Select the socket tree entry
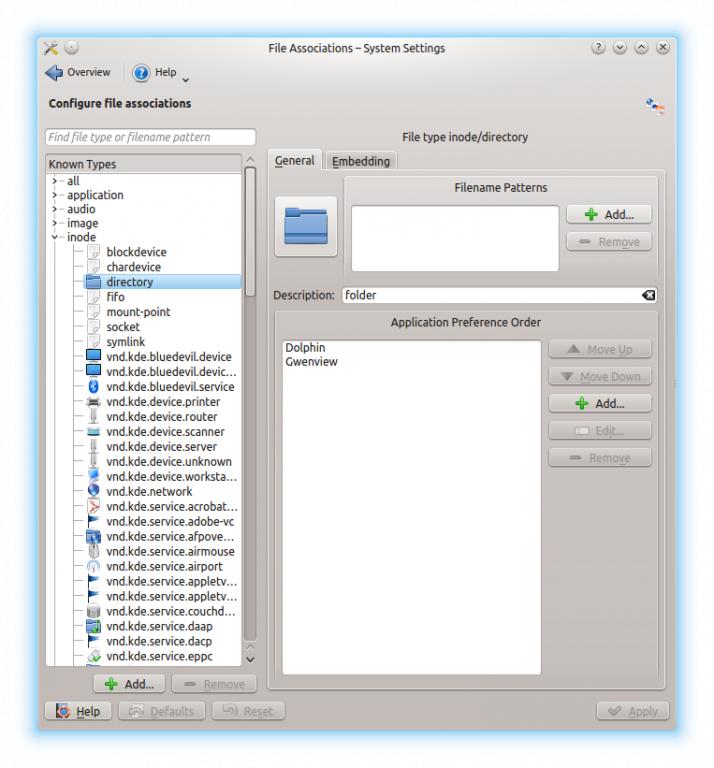The width and height of the screenshot is (714, 768). [x=123, y=327]
